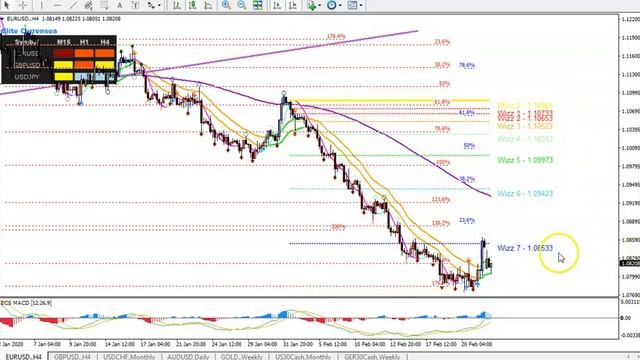Open the GBPUSD,H4 chart tab

[x=73, y=357]
